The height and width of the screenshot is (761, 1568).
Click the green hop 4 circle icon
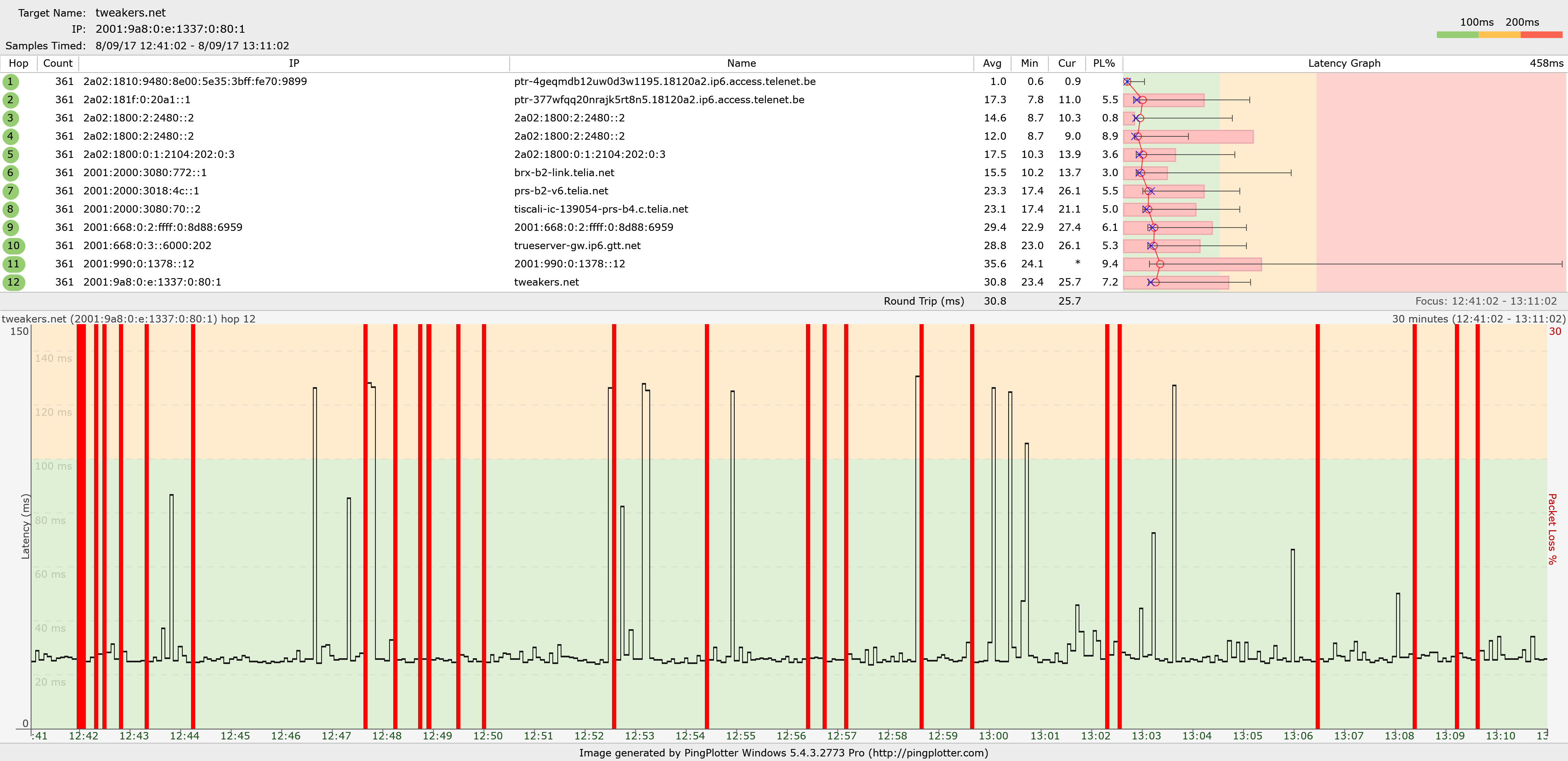pyautogui.click(x=10, y=136)
